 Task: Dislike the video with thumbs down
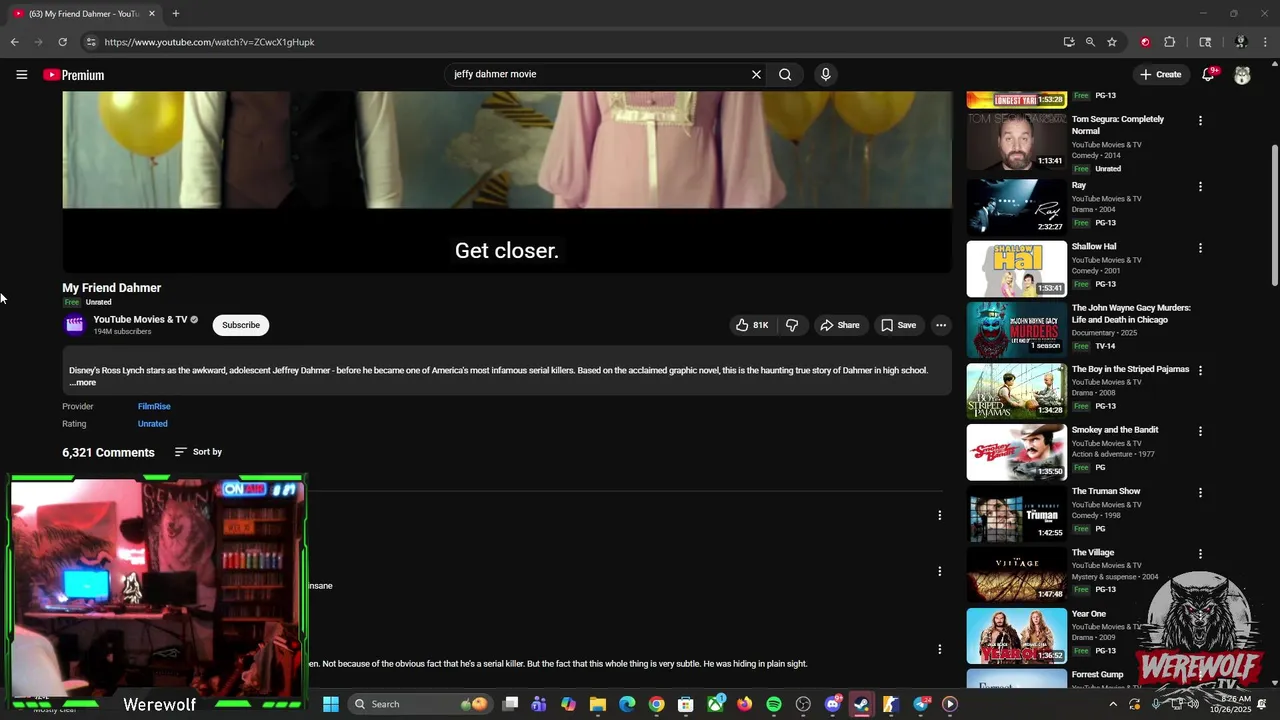point(792,325)
